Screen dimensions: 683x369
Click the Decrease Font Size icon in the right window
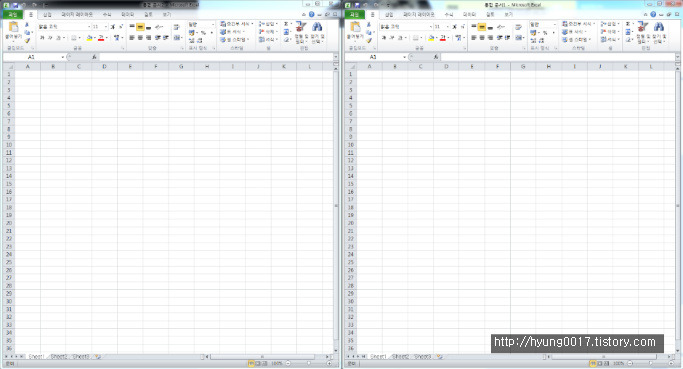click(463, 27)
